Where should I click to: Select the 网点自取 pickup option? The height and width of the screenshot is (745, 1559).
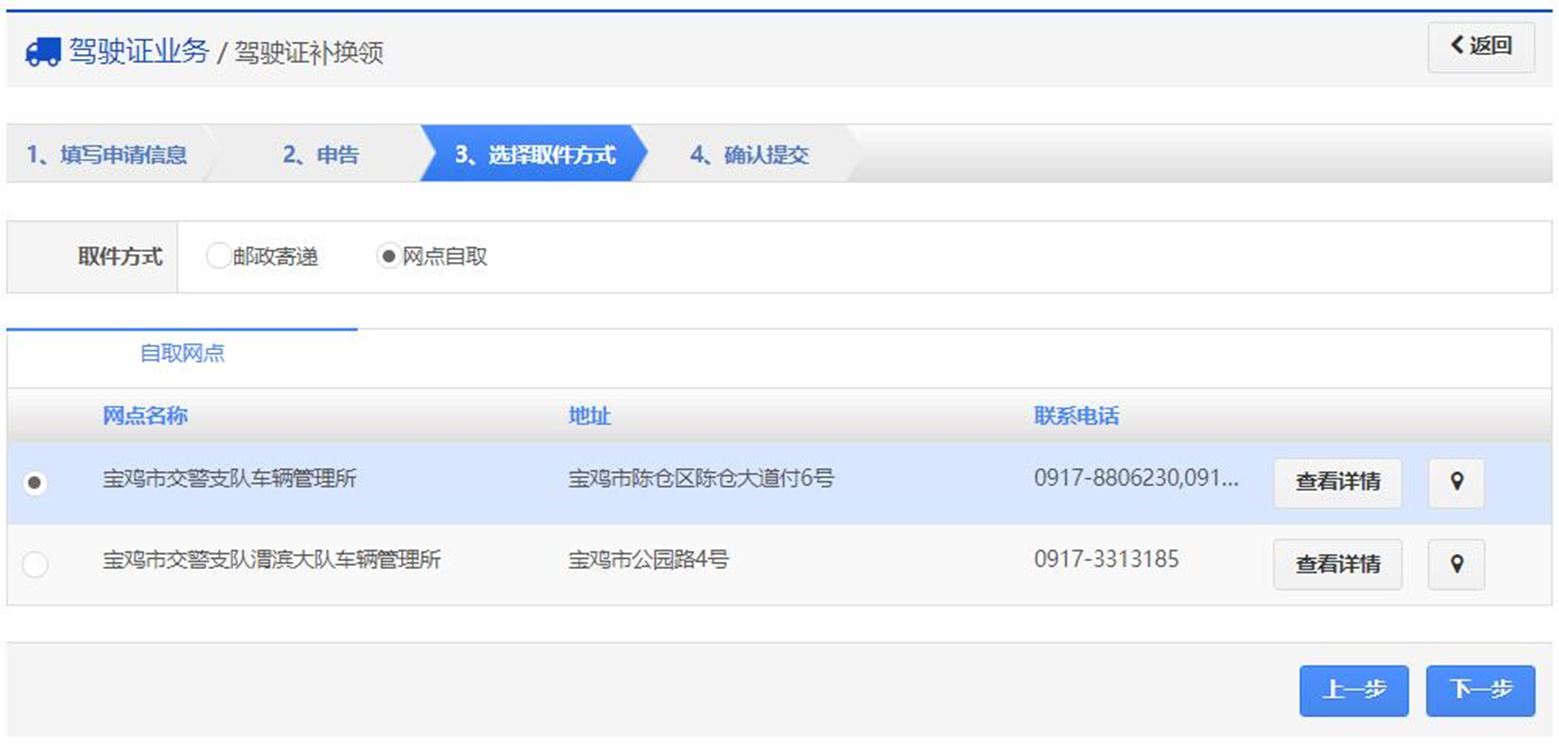(388, 257)
